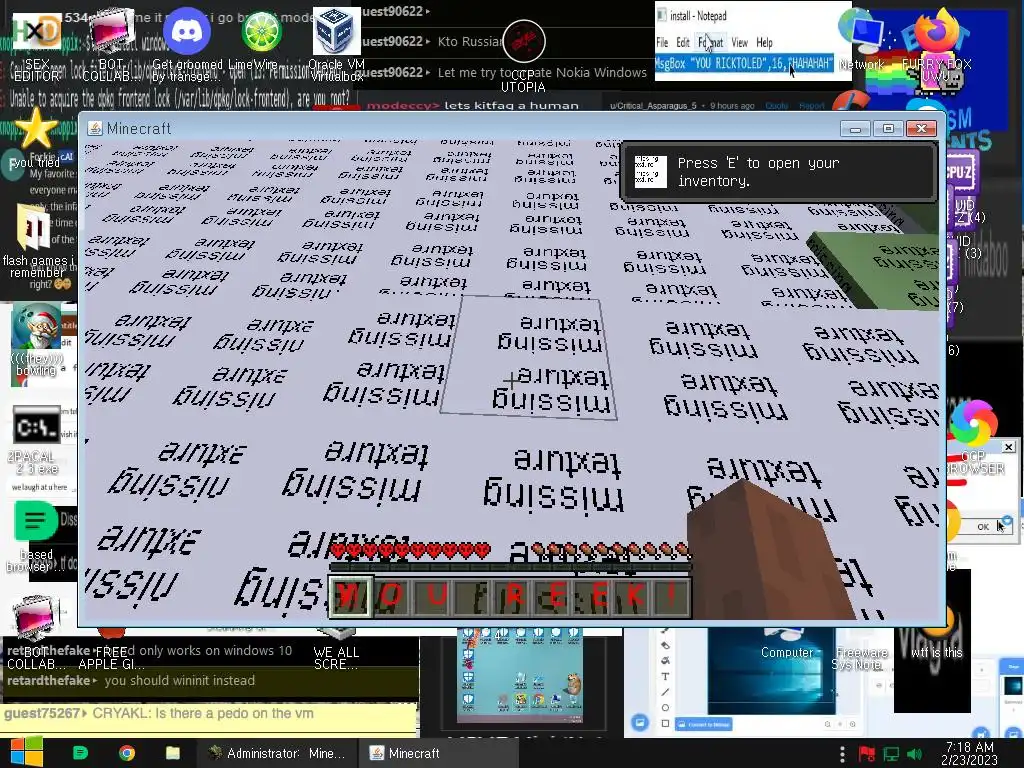Screen dimensions: 1024x768
Task: Click the Minecraft window title bar icon
Action: coord(95,128)
